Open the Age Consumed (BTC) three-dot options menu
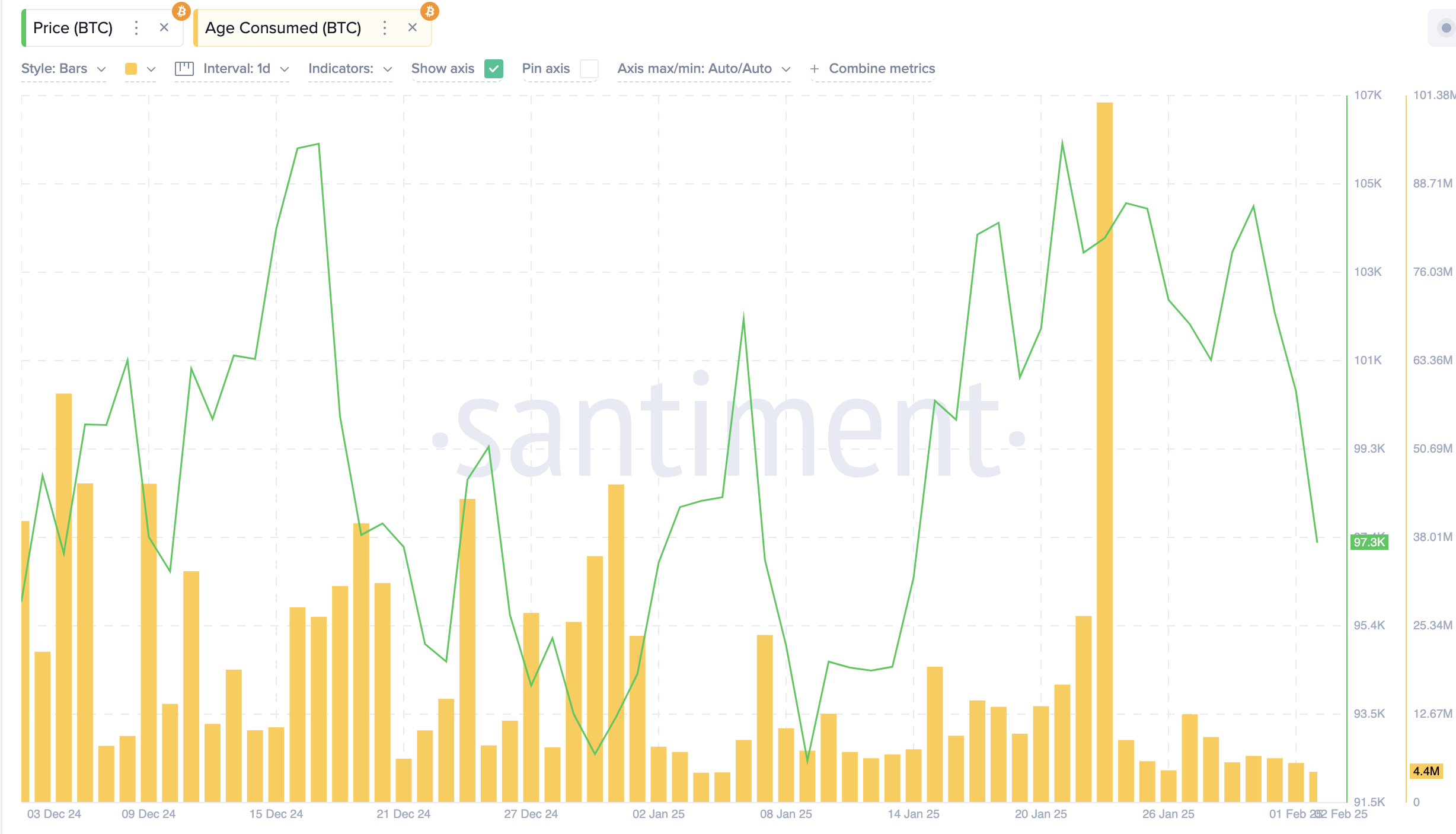1456x834 pixels. coord(385,28)
